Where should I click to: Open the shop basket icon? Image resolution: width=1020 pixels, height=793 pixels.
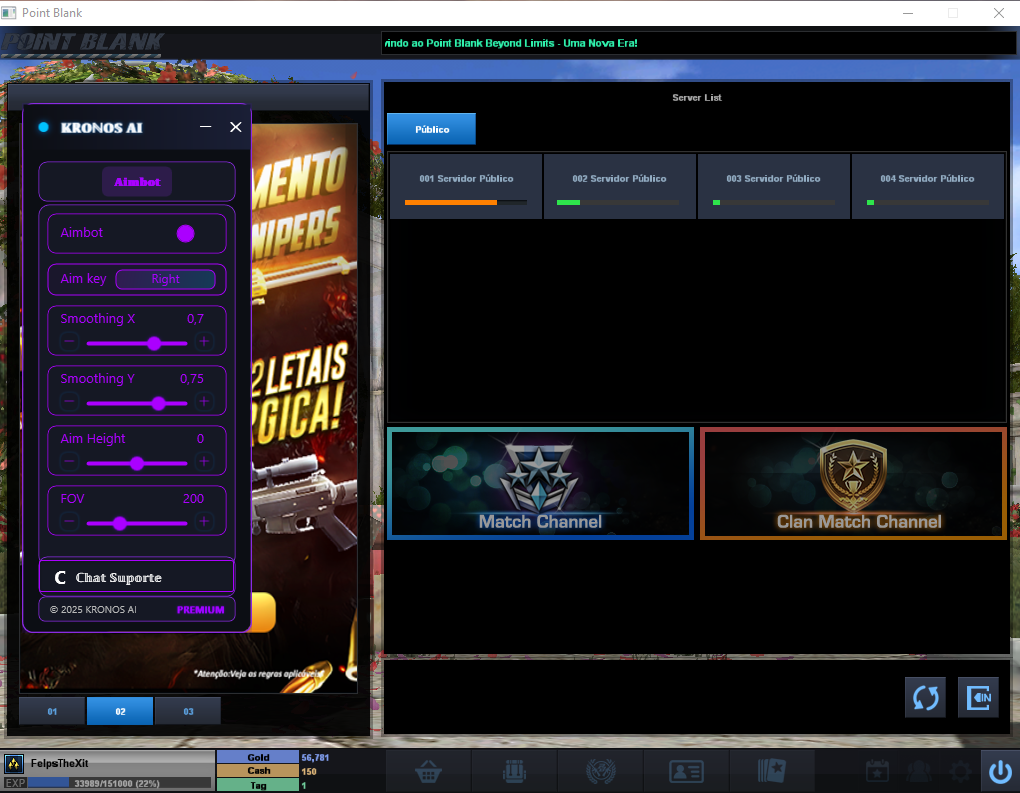point(430,771)
